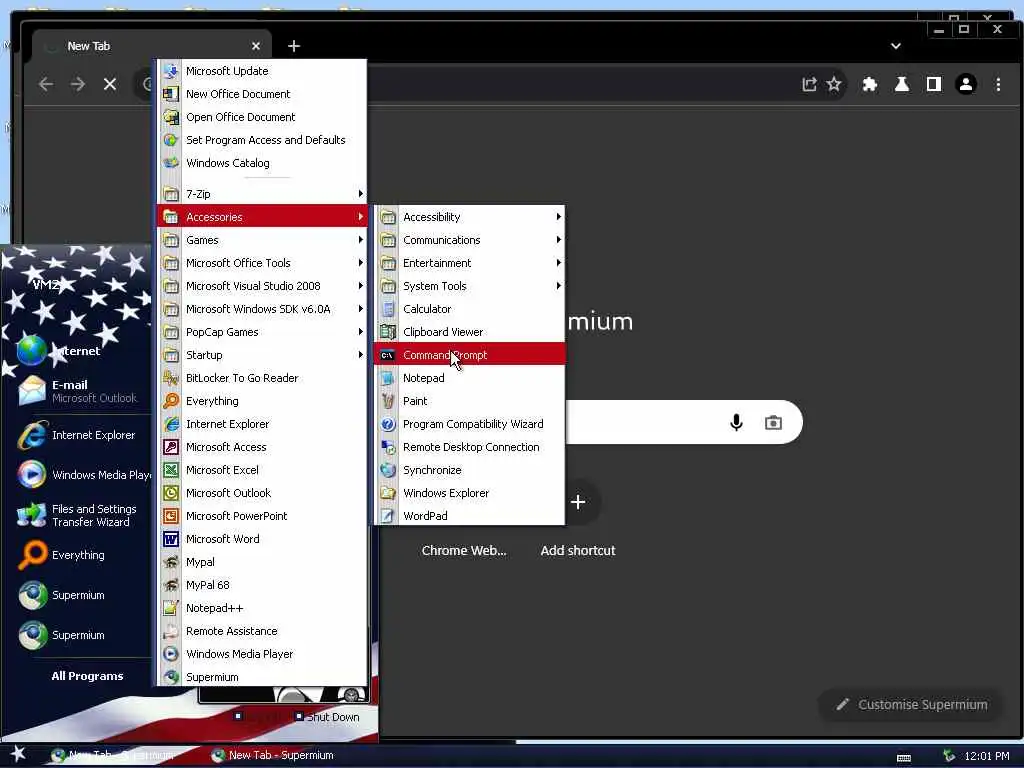Open the tab search chevron dropdown
Screen dimensions: 1024x768
coord(896,46)
